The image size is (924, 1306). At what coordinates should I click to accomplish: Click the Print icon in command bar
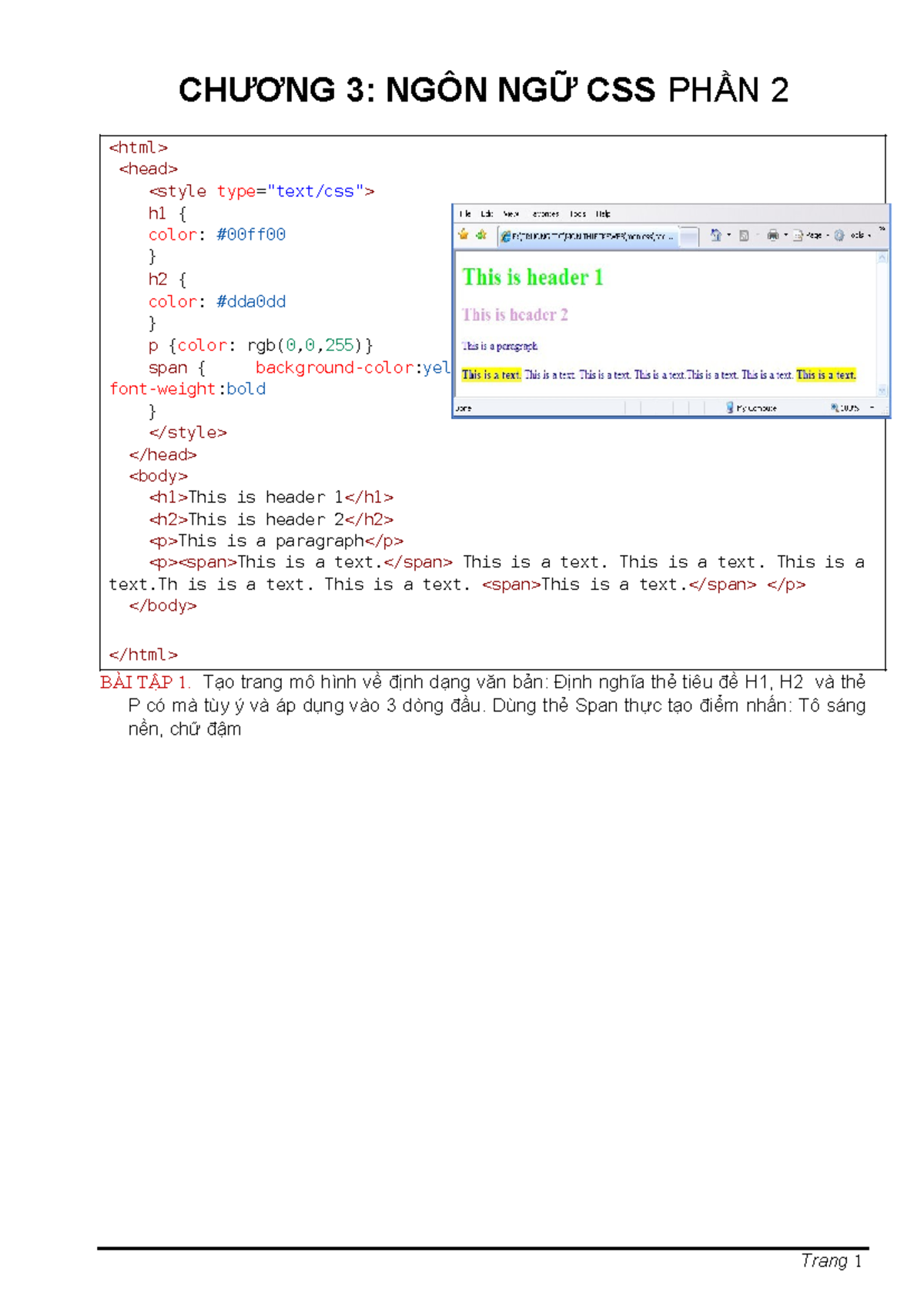tap(772, 236)
